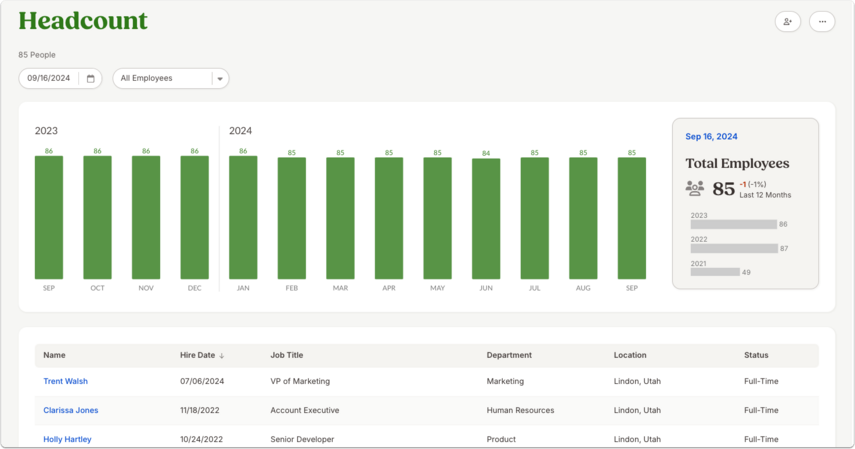The height and width of the screenshot is (449, 855).
Task: Click the add employee icon button
Action: click(787, 22)
